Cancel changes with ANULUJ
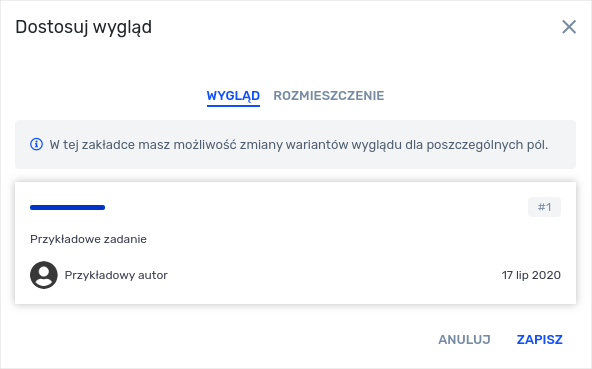This screenshot has width=592, height=369. tap(464, 340)
